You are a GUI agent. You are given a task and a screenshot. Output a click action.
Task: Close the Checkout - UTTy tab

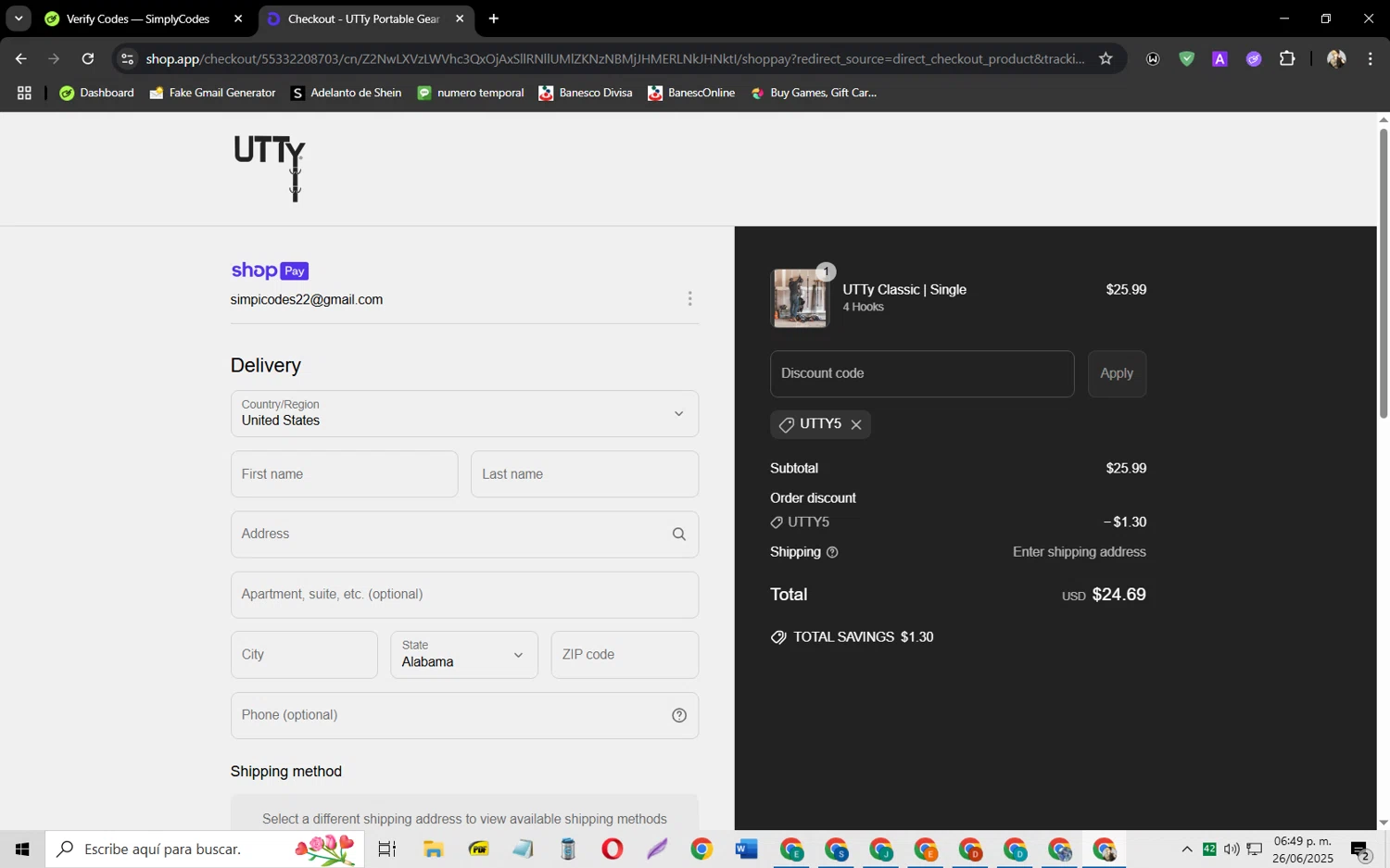(460, 19)
